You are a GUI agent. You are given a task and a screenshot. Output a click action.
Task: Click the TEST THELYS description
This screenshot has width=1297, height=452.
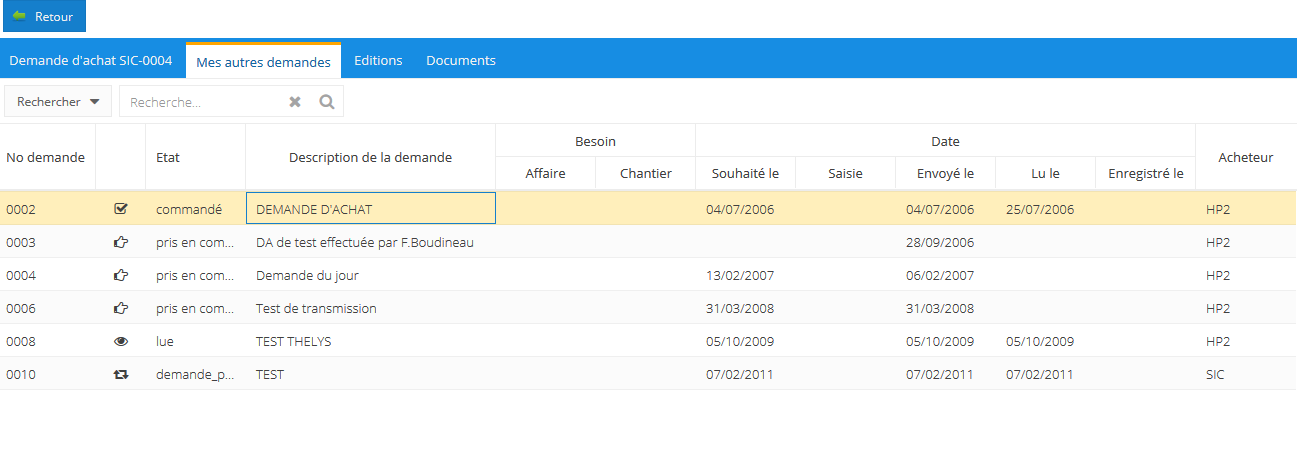[x=293, y=341]
